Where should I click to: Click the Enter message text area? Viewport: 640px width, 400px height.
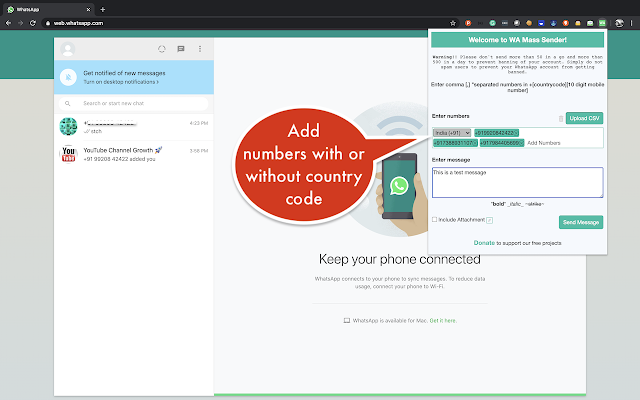[518, 182]
